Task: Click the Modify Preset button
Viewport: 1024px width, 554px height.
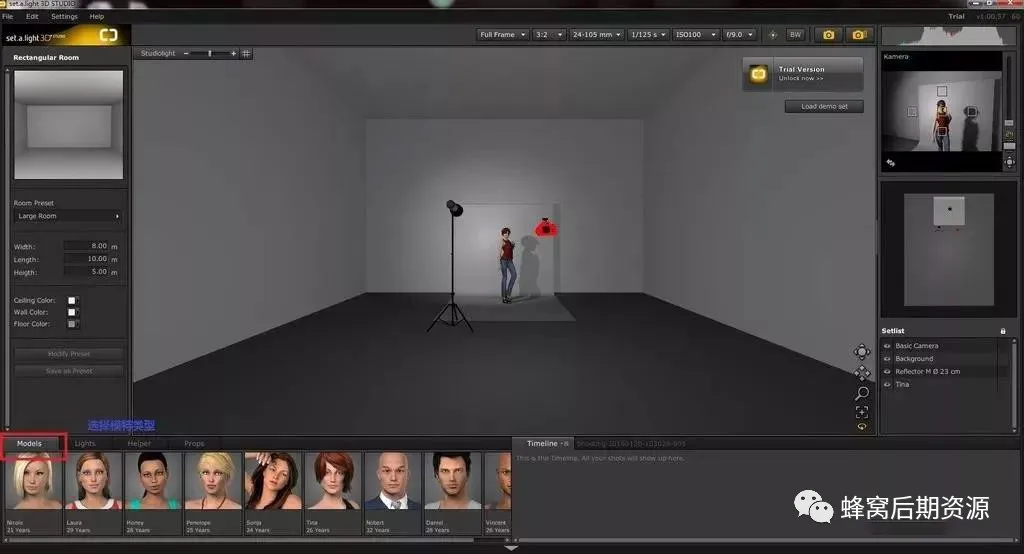Action: [x=69, y=354]
